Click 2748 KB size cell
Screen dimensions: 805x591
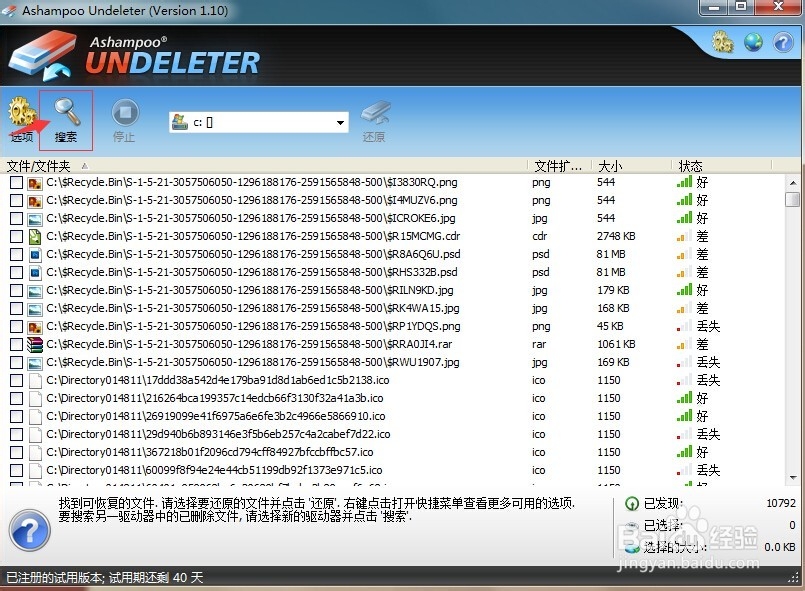point(616,236)
